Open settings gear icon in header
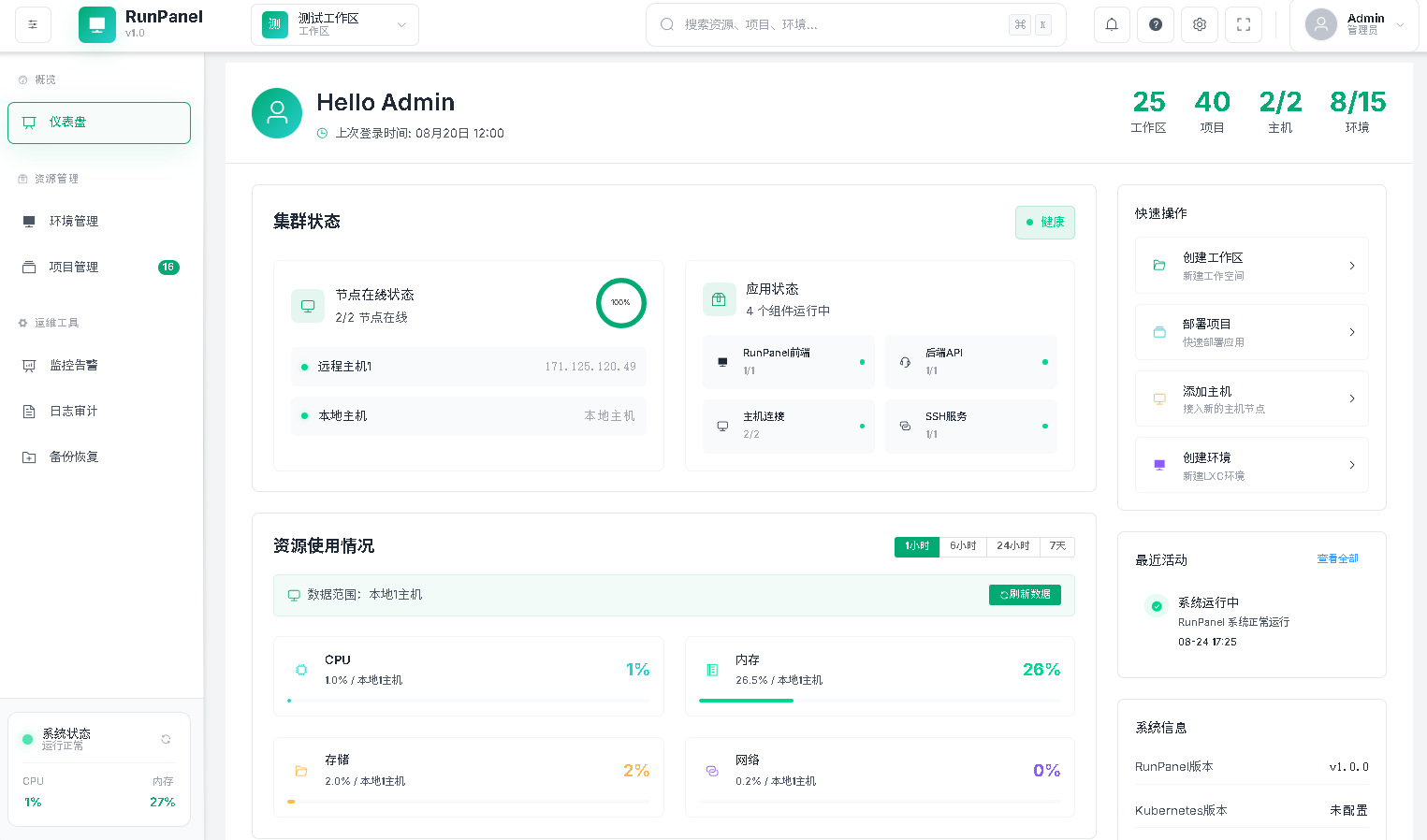The image size is (1427, 840). pos(1200,25)
